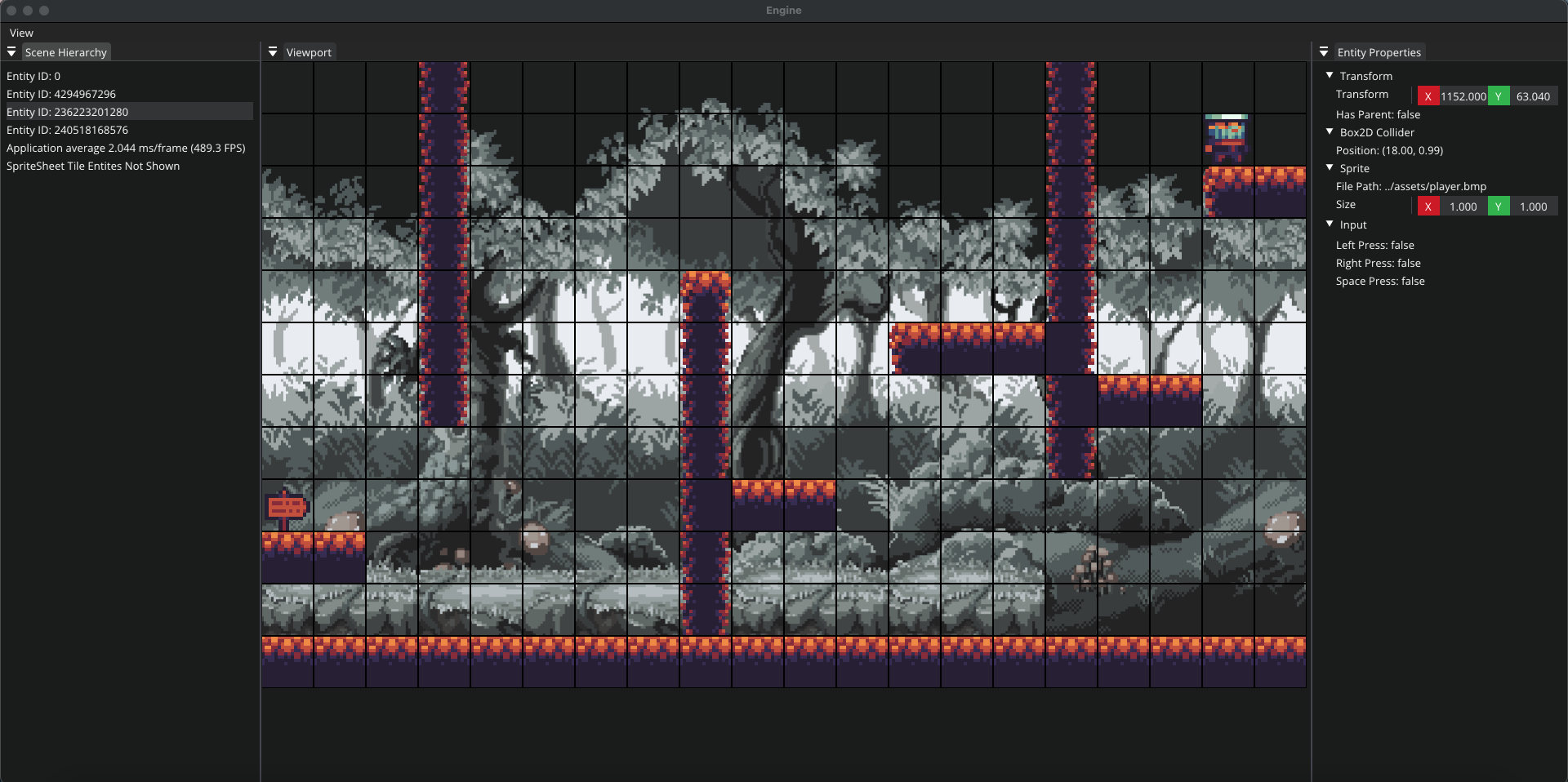Viewport: 1568px width, 782px height.
Task: Click 'Has Parent: false' text
Action: pos(1378,114)
